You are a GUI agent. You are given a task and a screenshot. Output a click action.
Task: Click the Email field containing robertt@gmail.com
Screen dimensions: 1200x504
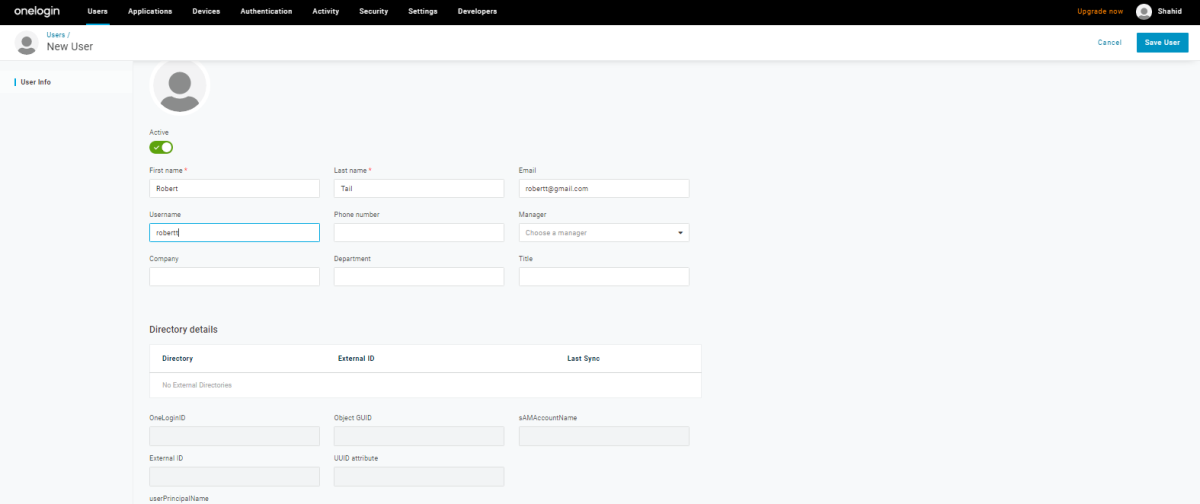point(604,188)
